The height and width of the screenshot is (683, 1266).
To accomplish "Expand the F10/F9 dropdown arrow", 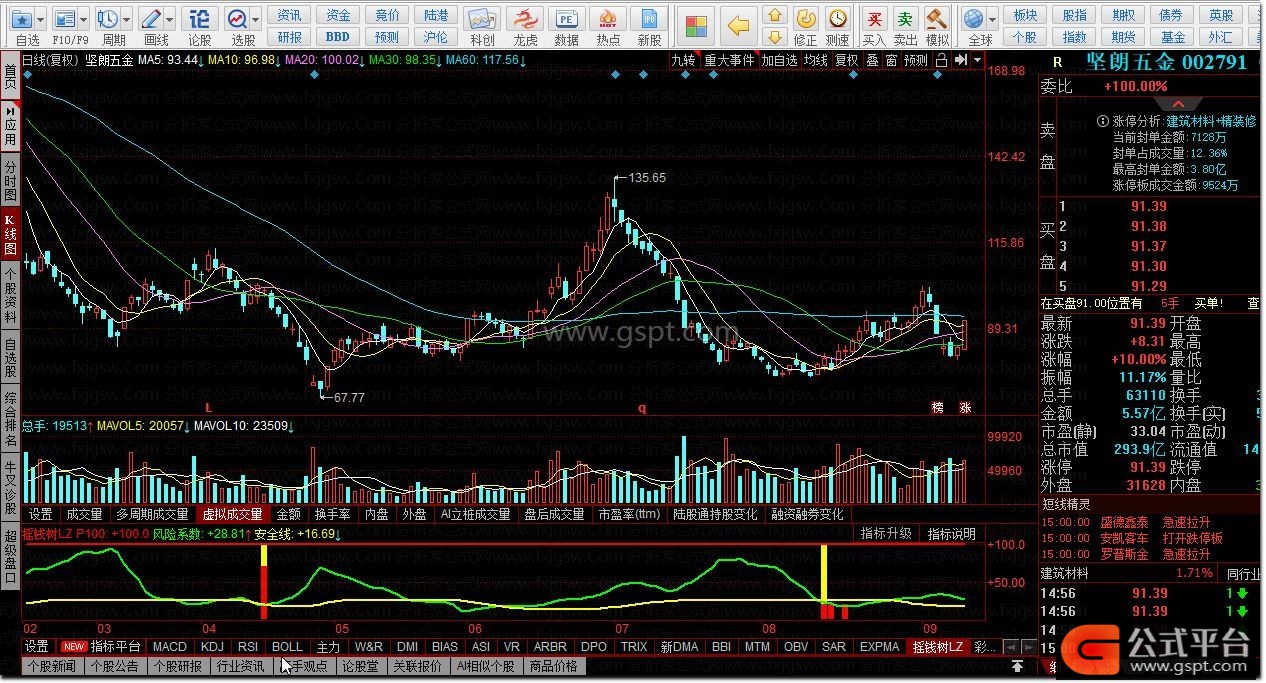I will click(x=83, y=19).
